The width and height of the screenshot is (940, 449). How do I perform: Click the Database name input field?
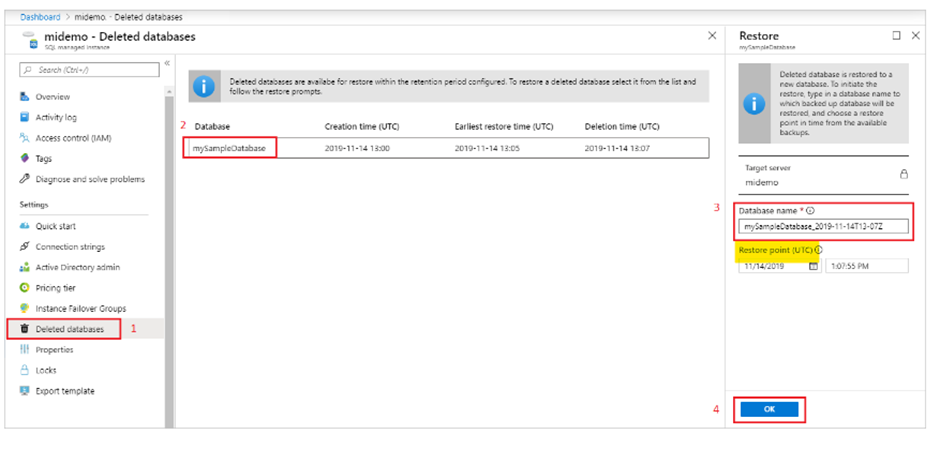pyautogui.click(x=823, y=227)
